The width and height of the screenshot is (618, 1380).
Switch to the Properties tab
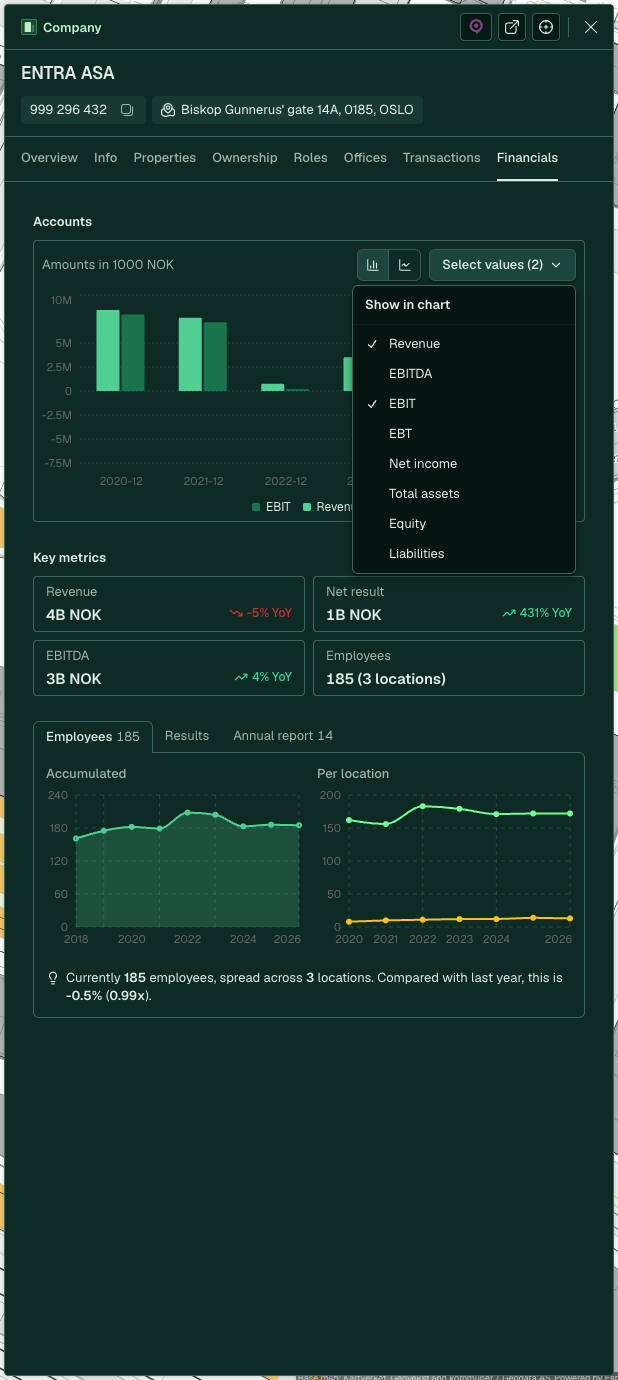(x=165, y=158)
